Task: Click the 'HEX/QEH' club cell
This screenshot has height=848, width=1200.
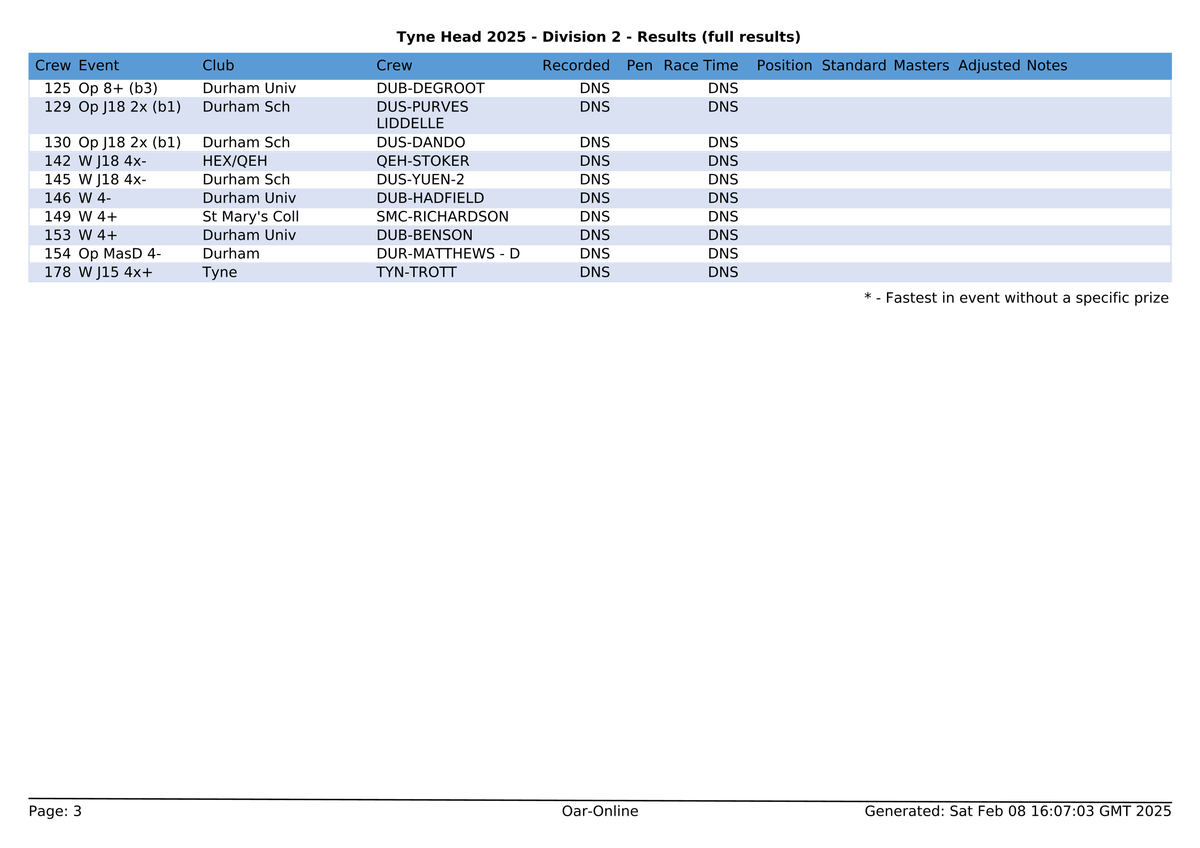Action: (235, 161)
